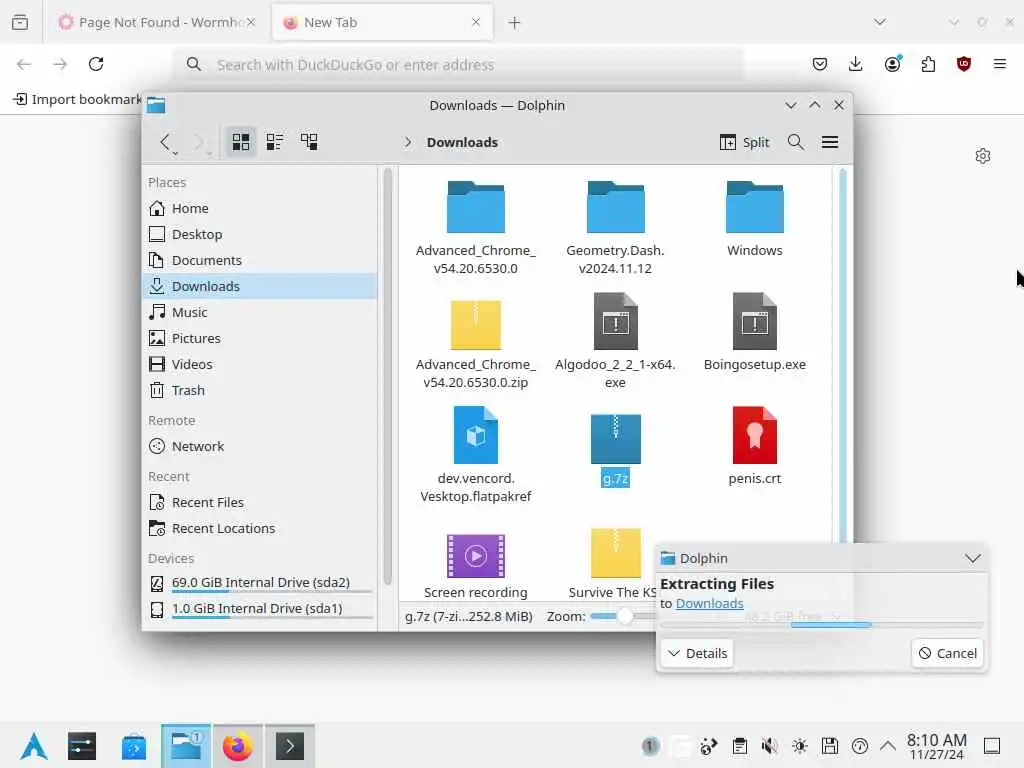Screen dimensions: 1024x768
Task: Reload the current browser page
Action: click(x=96, y=64)
